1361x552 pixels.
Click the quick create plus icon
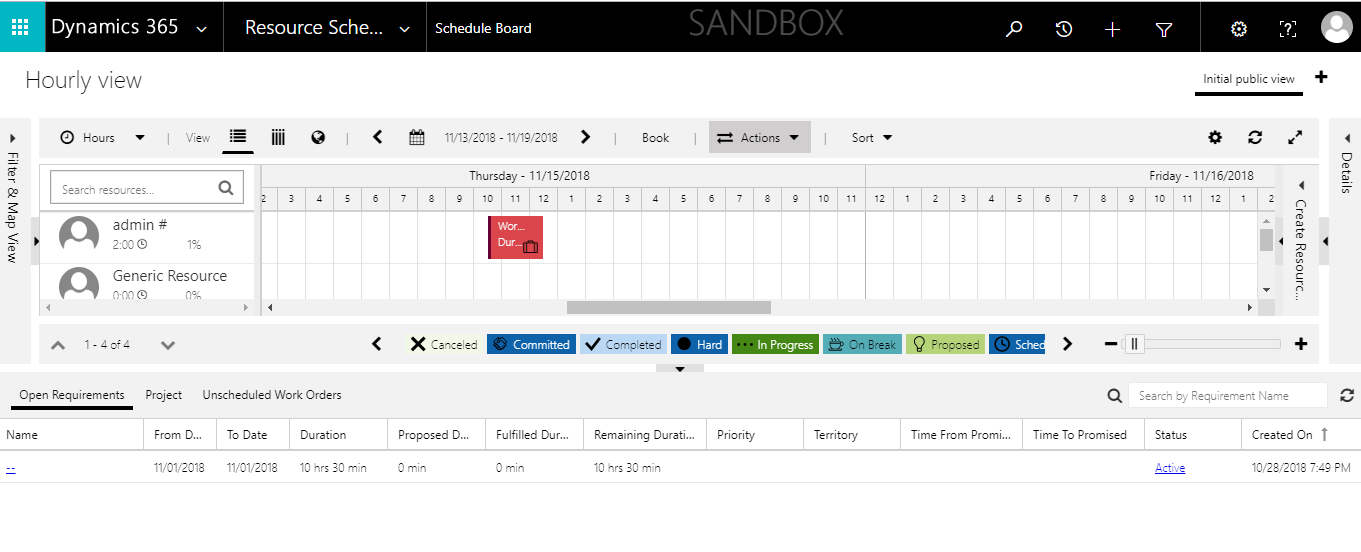click(x=1113, y=29)
